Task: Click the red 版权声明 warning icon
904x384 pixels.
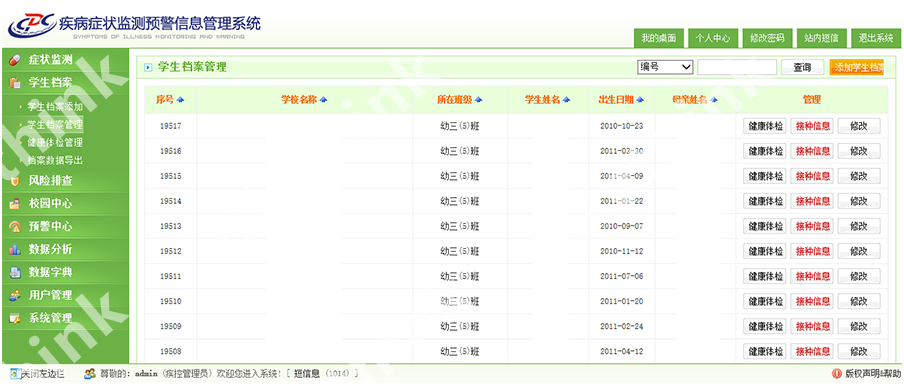Action: point(838,374)
